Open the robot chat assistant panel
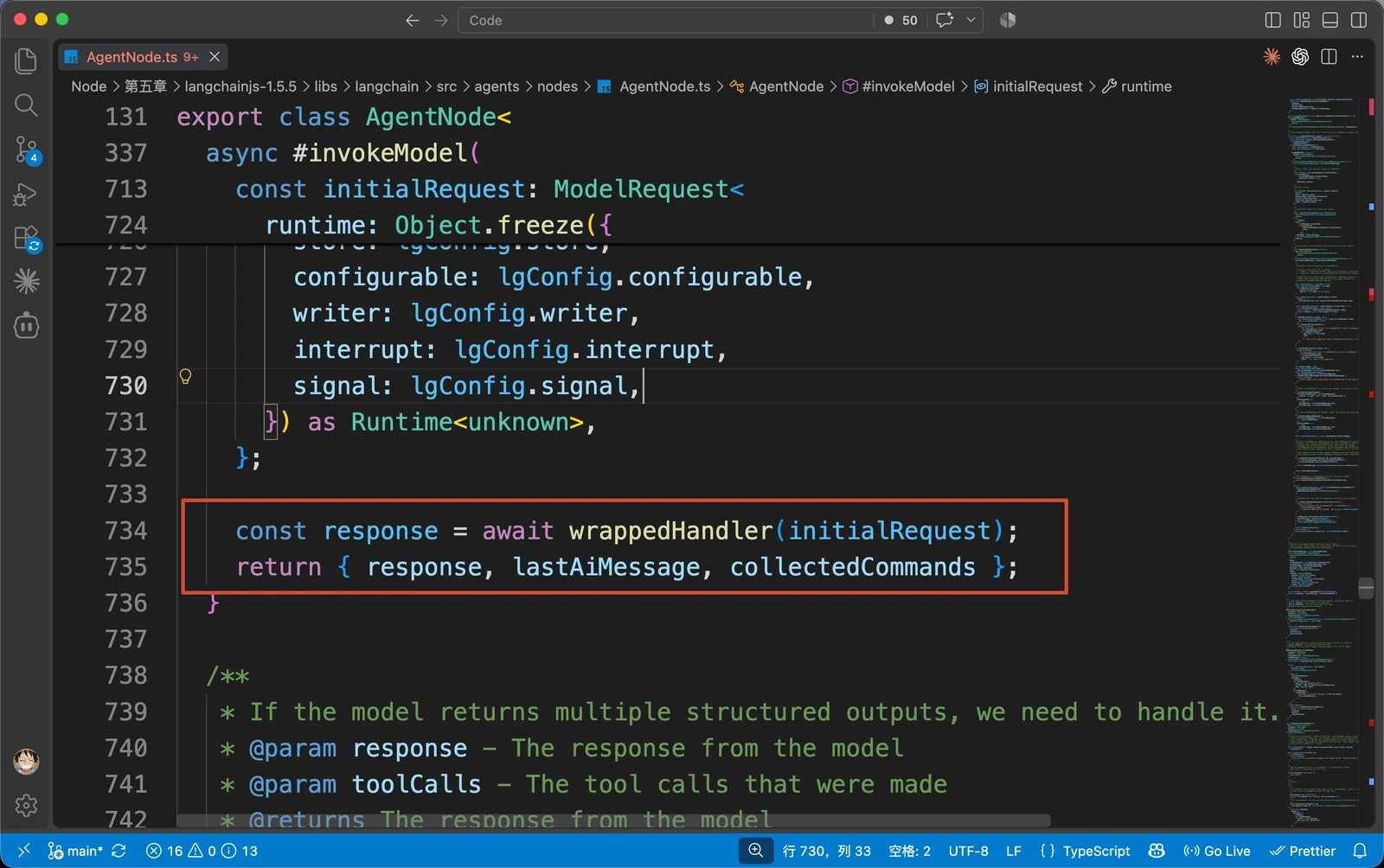 click(x=27, y=325)
